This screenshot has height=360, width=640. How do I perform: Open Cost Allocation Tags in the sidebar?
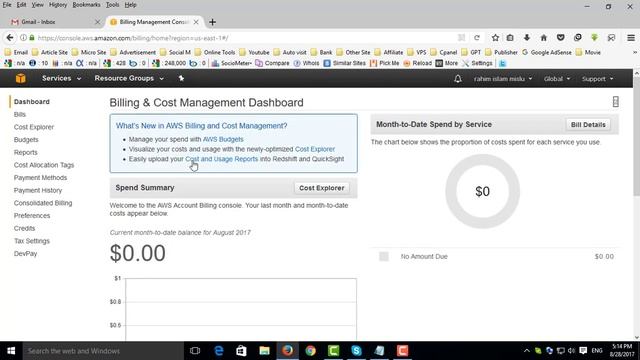[44, 165]
